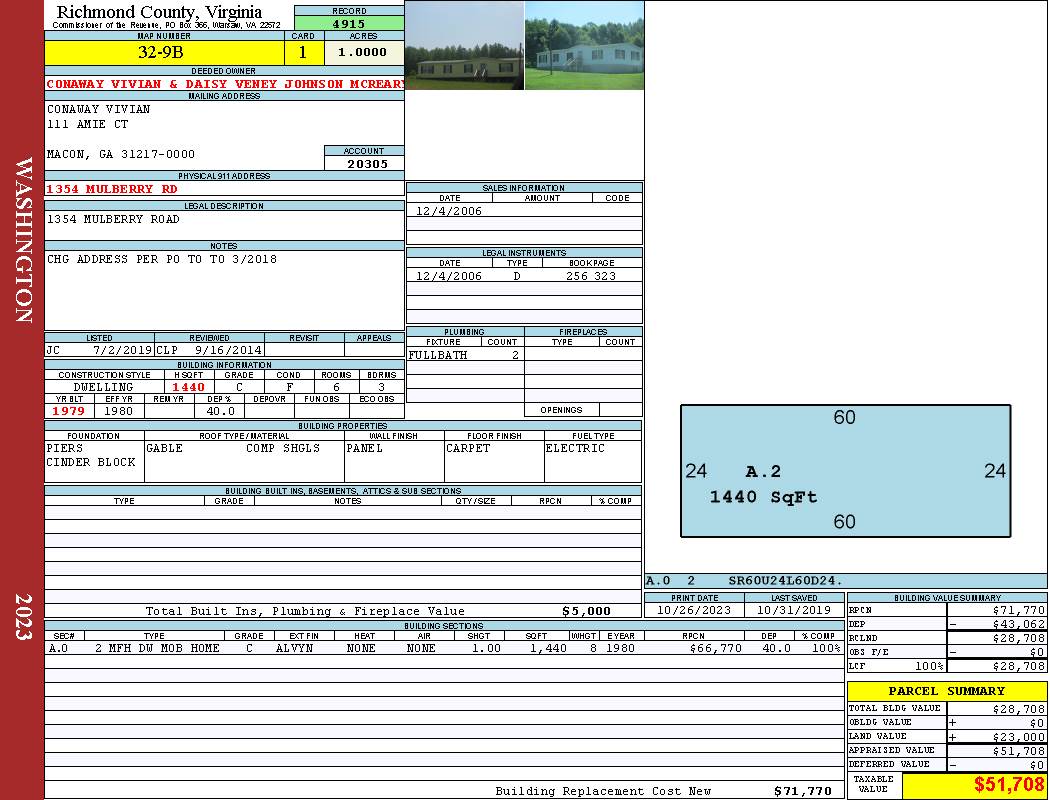The width and height of the screenshot is (1050, 800).
Task: Select the FULLBATH plumbing fixture row
Action: [464, 355]
